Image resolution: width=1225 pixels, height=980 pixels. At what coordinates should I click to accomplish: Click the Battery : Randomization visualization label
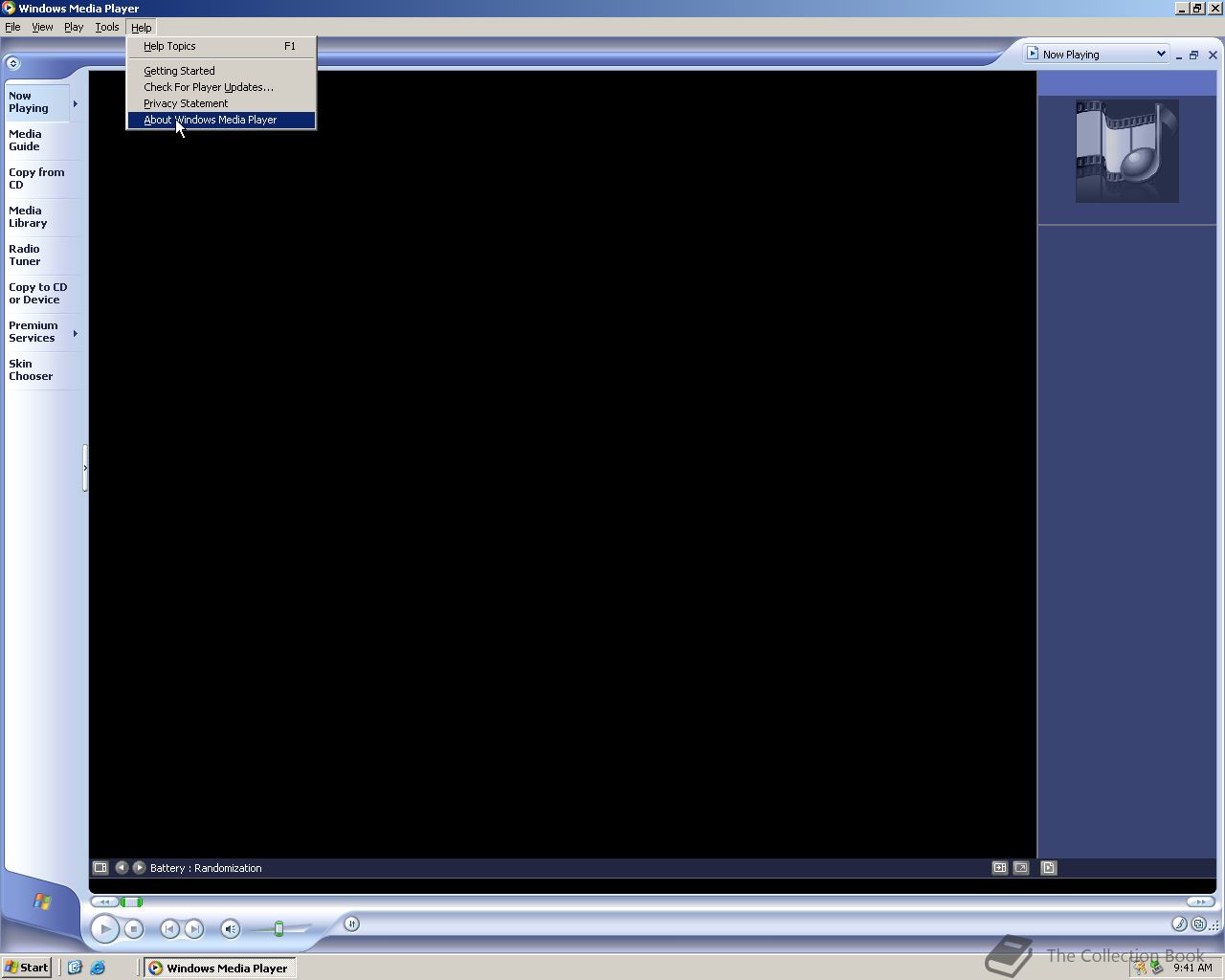(x=206, y=868)
